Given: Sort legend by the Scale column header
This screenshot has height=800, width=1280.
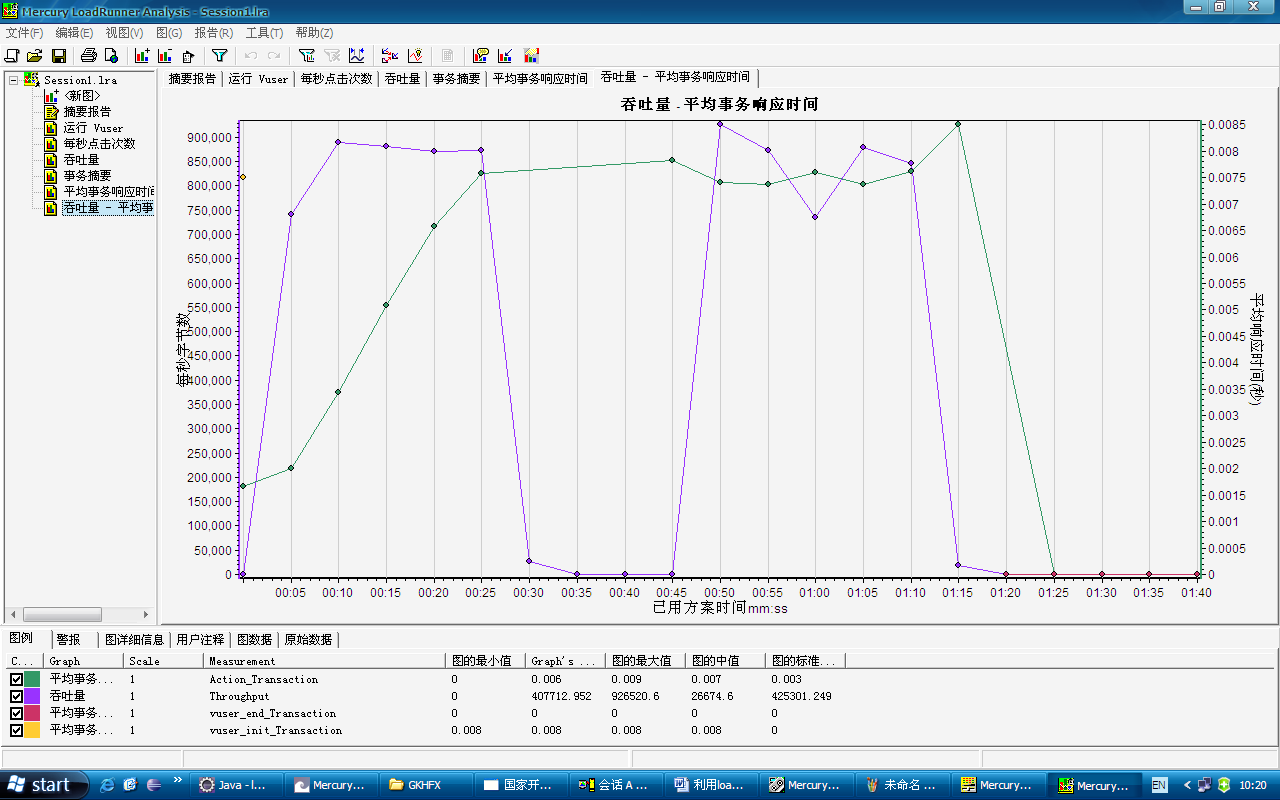Looking at the screenshot, I should click(x=164, y=661).
